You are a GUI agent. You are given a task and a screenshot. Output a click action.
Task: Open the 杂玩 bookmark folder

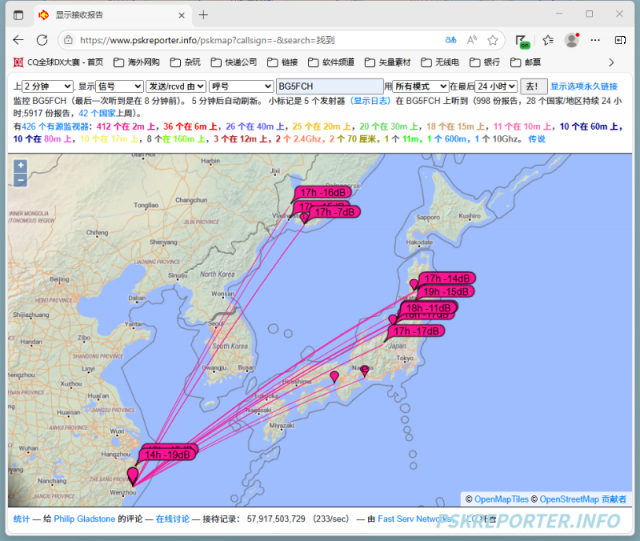pos(185,62)
